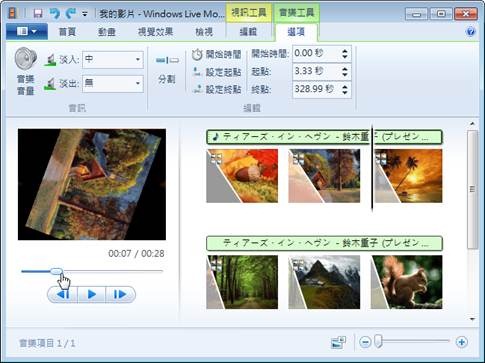485x363 pixels.
Task: Click the 音樂項目 1 / 1 status text
Action: coord(47,343)
